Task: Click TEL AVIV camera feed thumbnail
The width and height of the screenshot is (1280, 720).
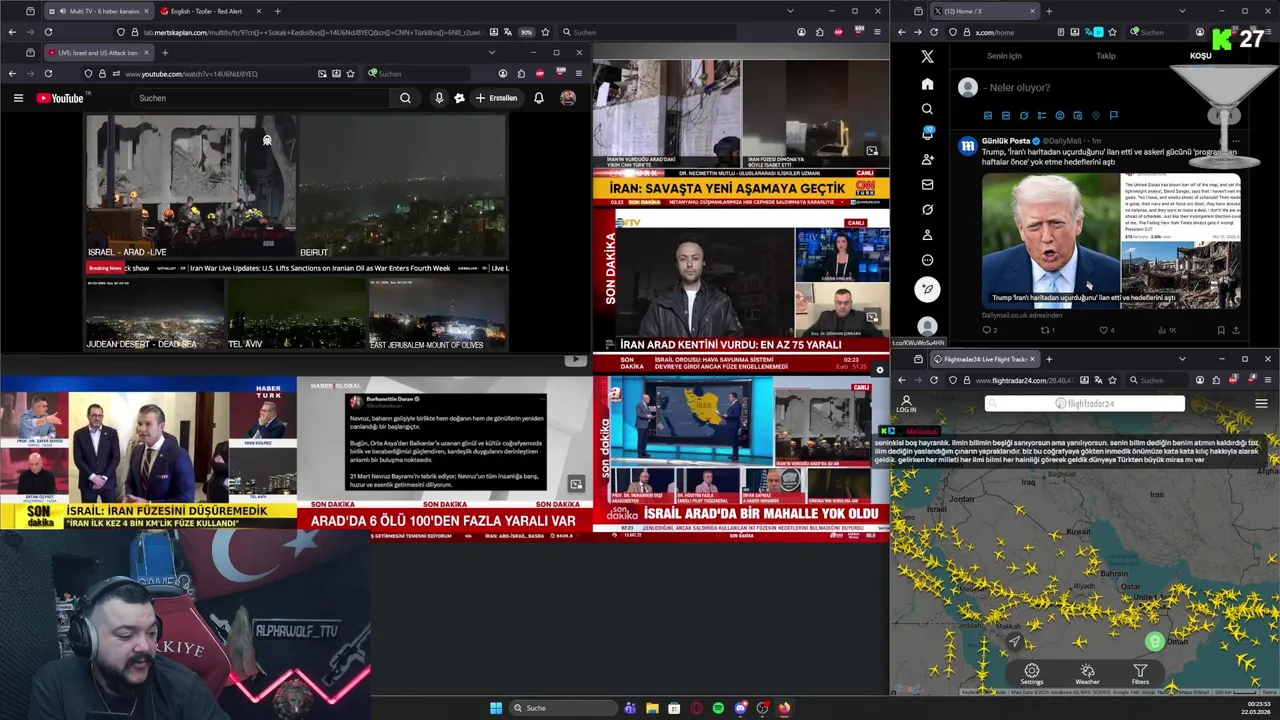Action: pos(297,314)
